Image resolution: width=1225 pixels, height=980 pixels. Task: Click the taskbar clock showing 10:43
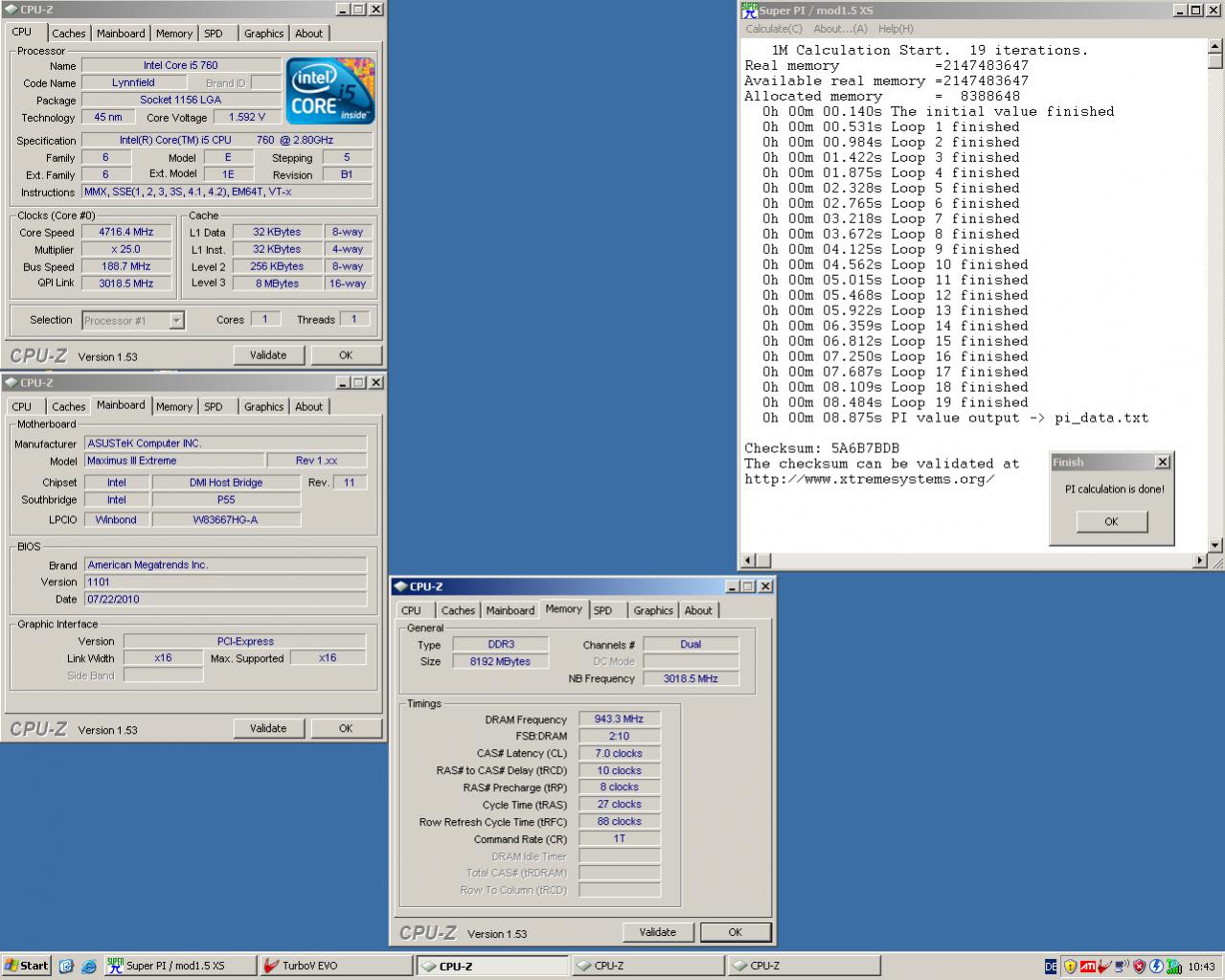point(1201,967)
